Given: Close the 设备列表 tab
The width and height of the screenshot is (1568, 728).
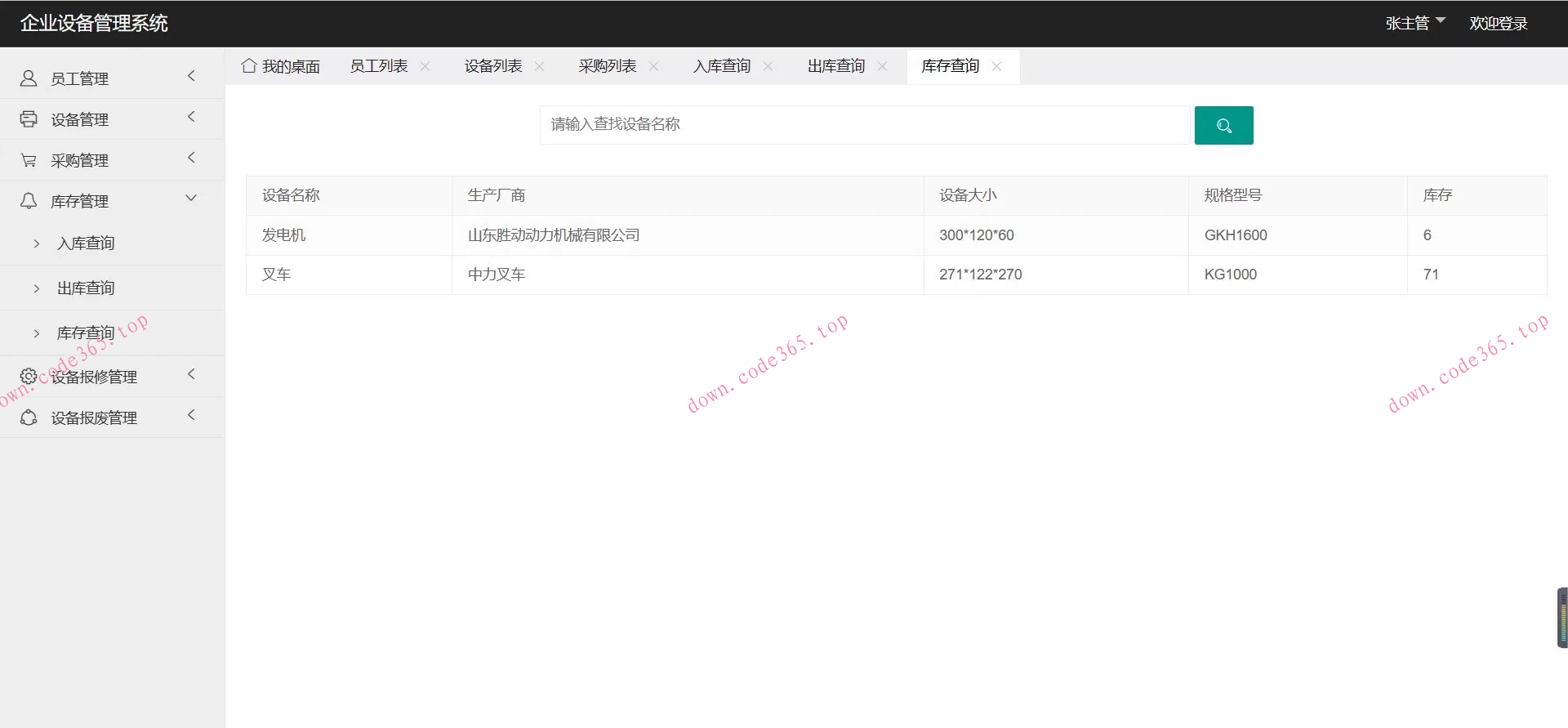Looking at the screenshot, I should click(x=539, y=66).
